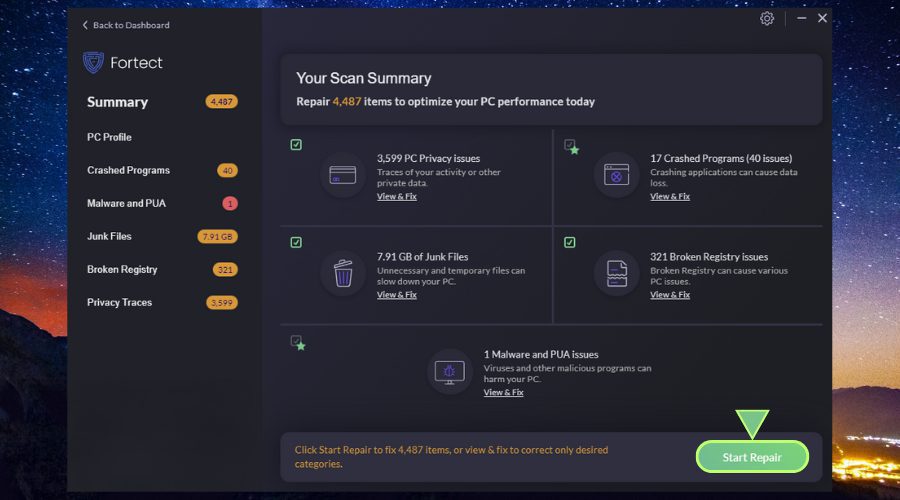The width and height of the screenshot is (900, 500).
Task: Click View & Fix under Junk Files
Action: pos(396,295)
